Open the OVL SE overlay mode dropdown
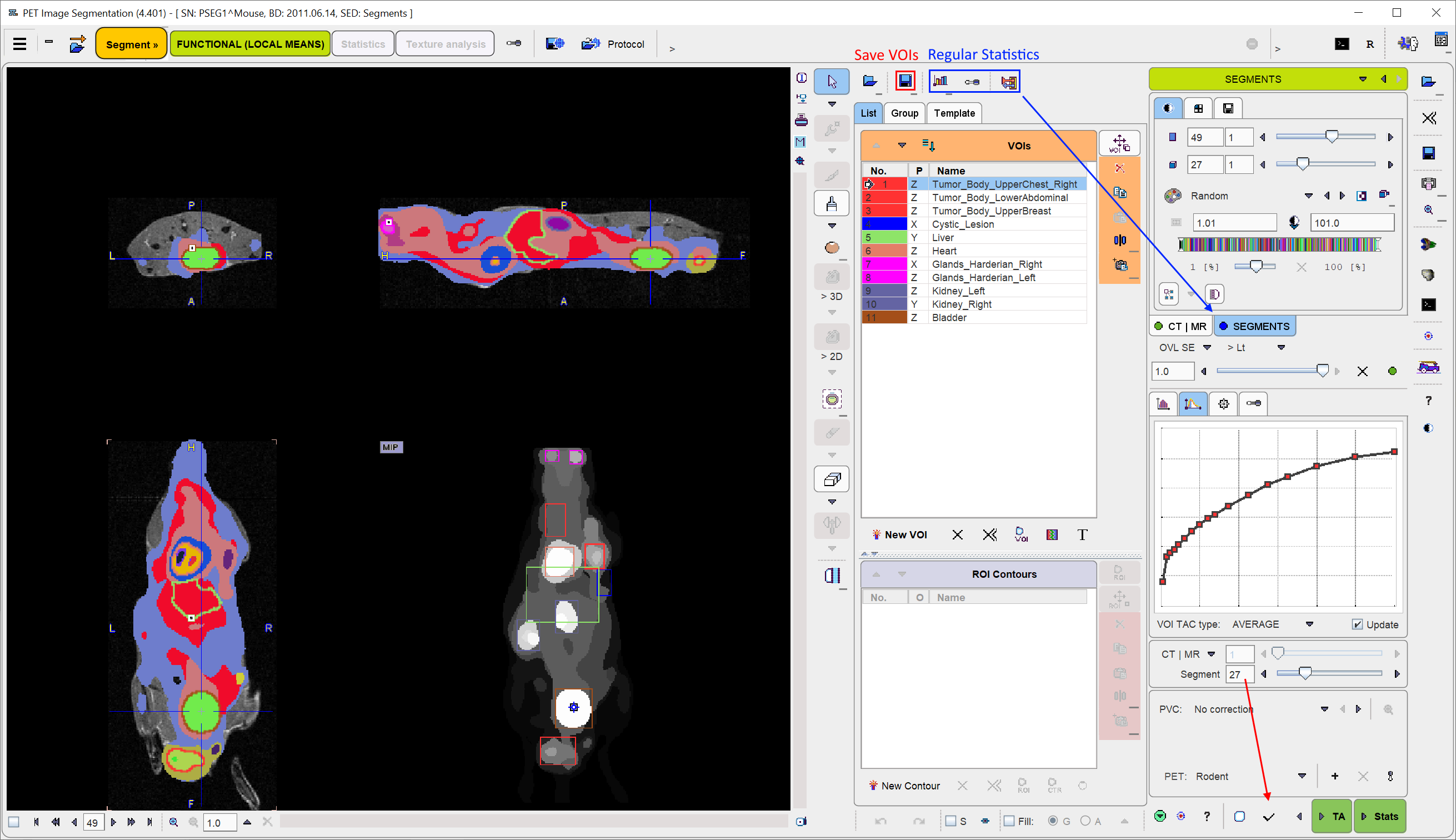The width and height of the screenshot is (1456, 840). pyautogui.click(x=1206, y=347)
